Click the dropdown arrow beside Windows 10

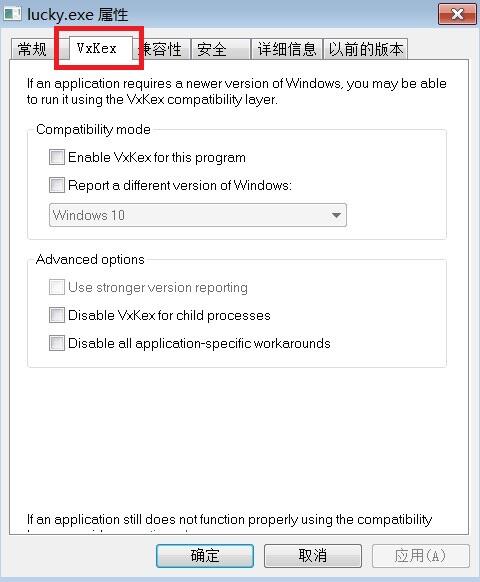pyautogui.click(x=336, y=215)
